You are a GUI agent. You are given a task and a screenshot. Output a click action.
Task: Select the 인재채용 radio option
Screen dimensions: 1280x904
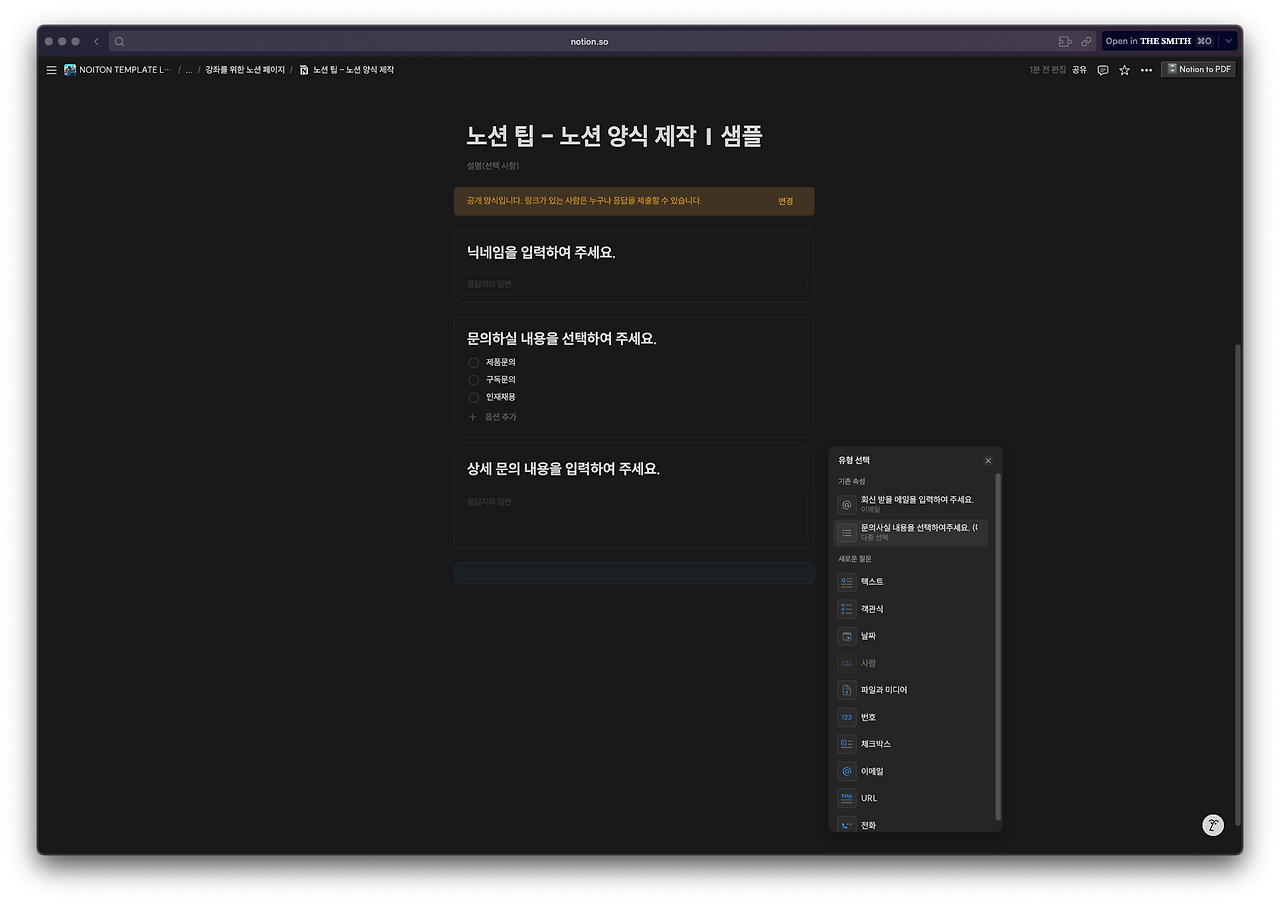[472, 397]
